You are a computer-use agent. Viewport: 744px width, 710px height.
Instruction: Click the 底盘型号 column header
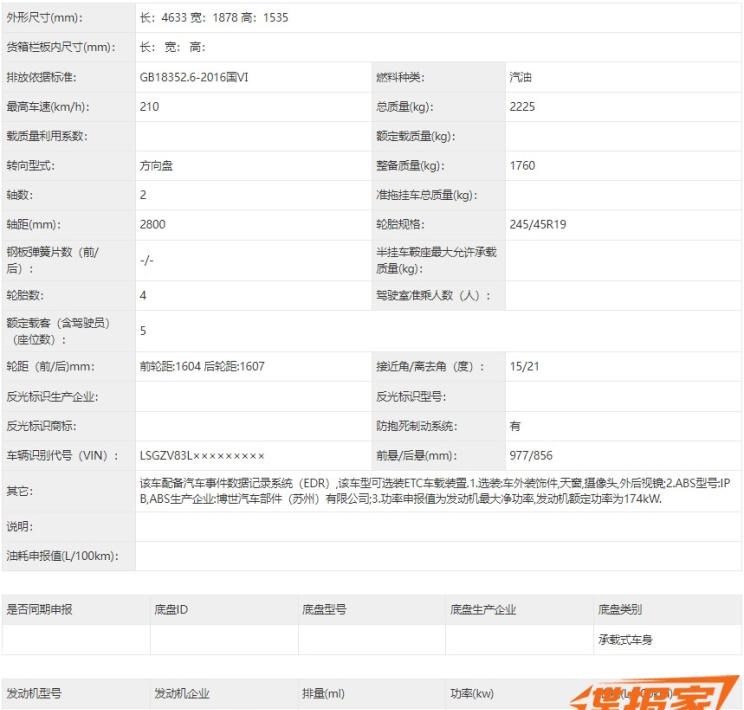coord(324,609)
